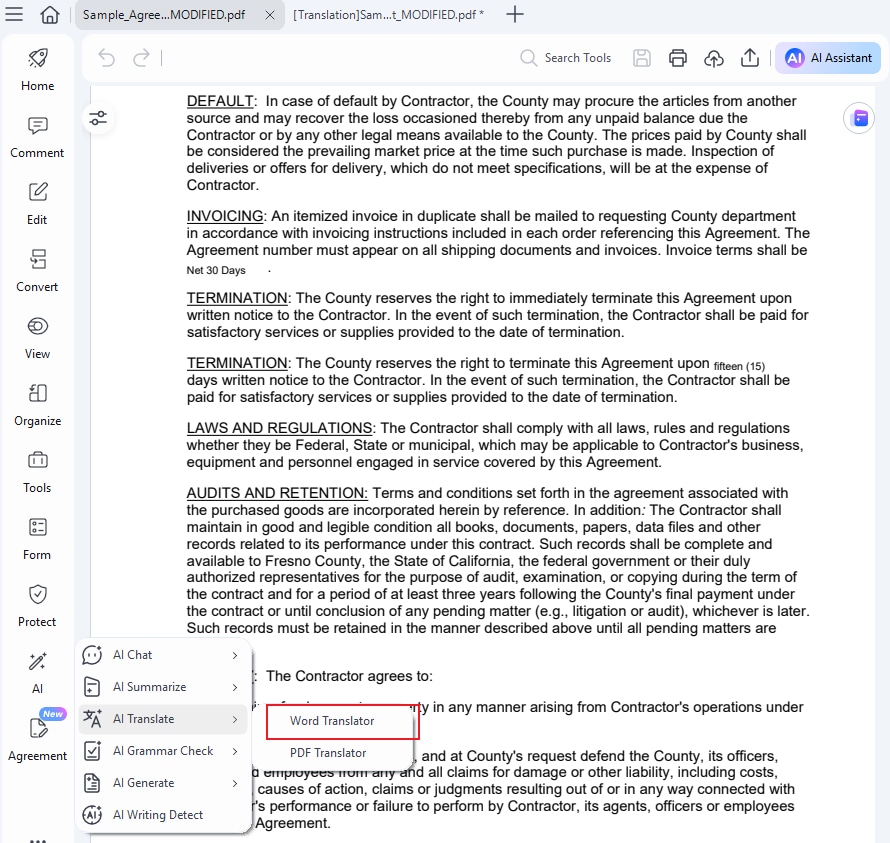The width and height of the screenshot is (890, 843).
Task: Expand the AI Chat submenu
Action: tap(162, 655)
